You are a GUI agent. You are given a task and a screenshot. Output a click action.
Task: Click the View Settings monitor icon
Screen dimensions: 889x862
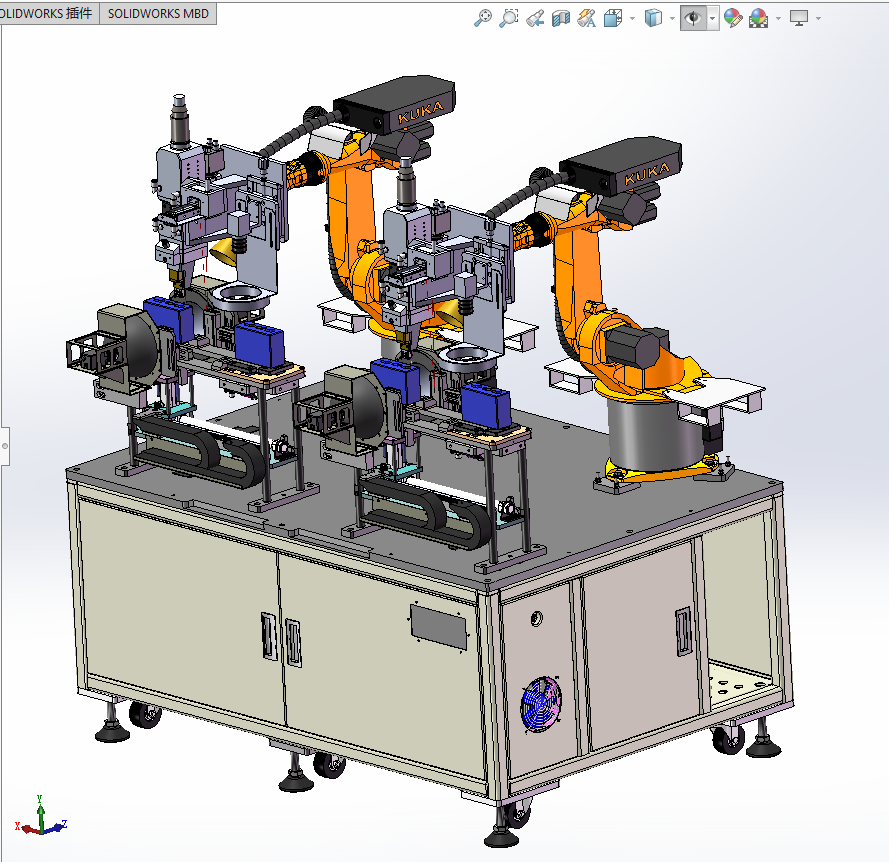[x=799, y=19]
